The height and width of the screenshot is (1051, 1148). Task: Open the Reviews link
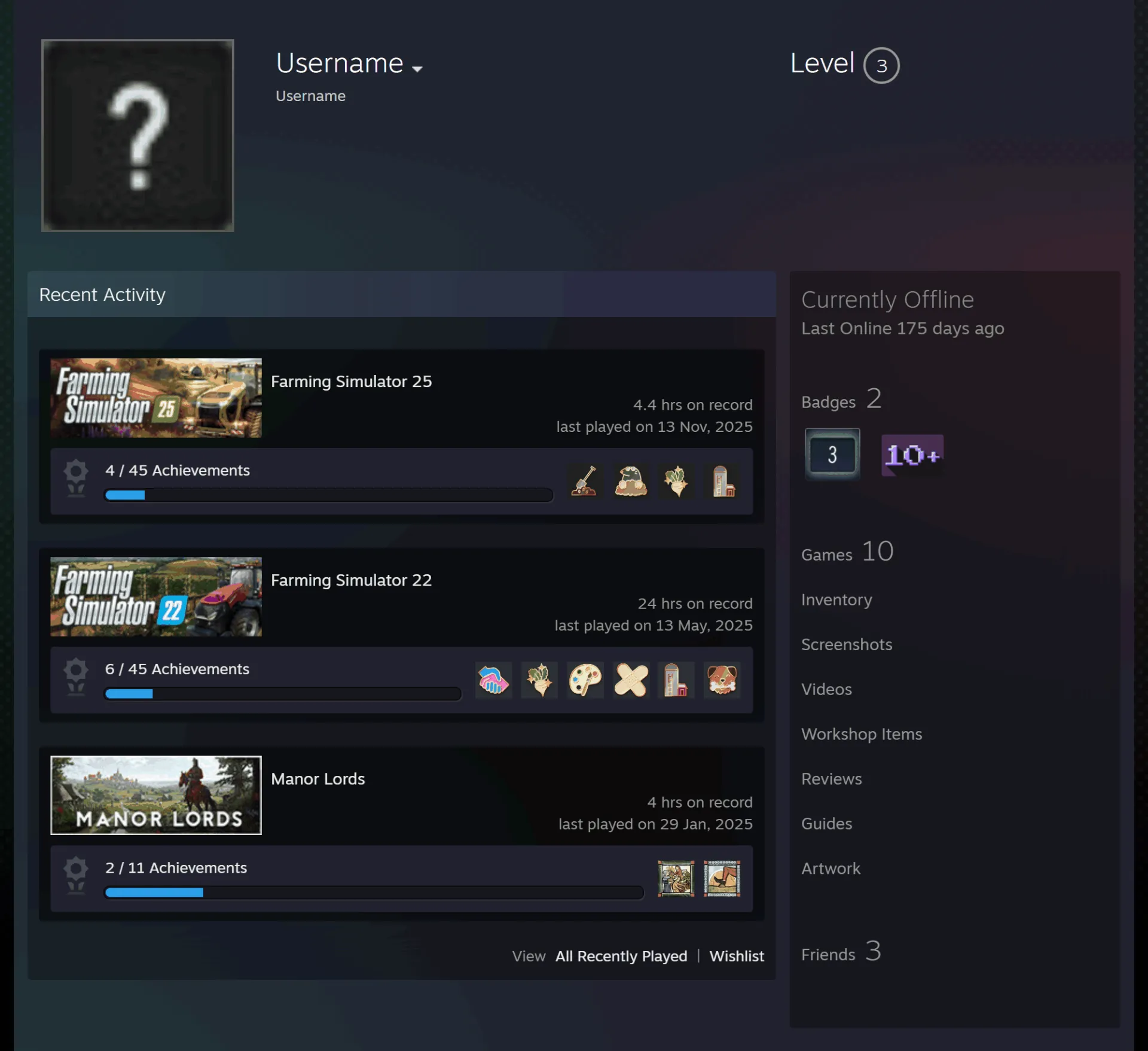click(x=832, y=779)
